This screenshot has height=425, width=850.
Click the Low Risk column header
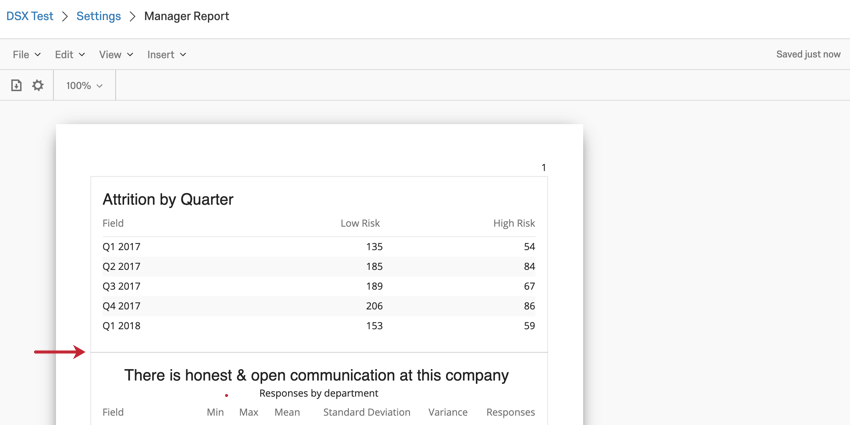[360, 223]
